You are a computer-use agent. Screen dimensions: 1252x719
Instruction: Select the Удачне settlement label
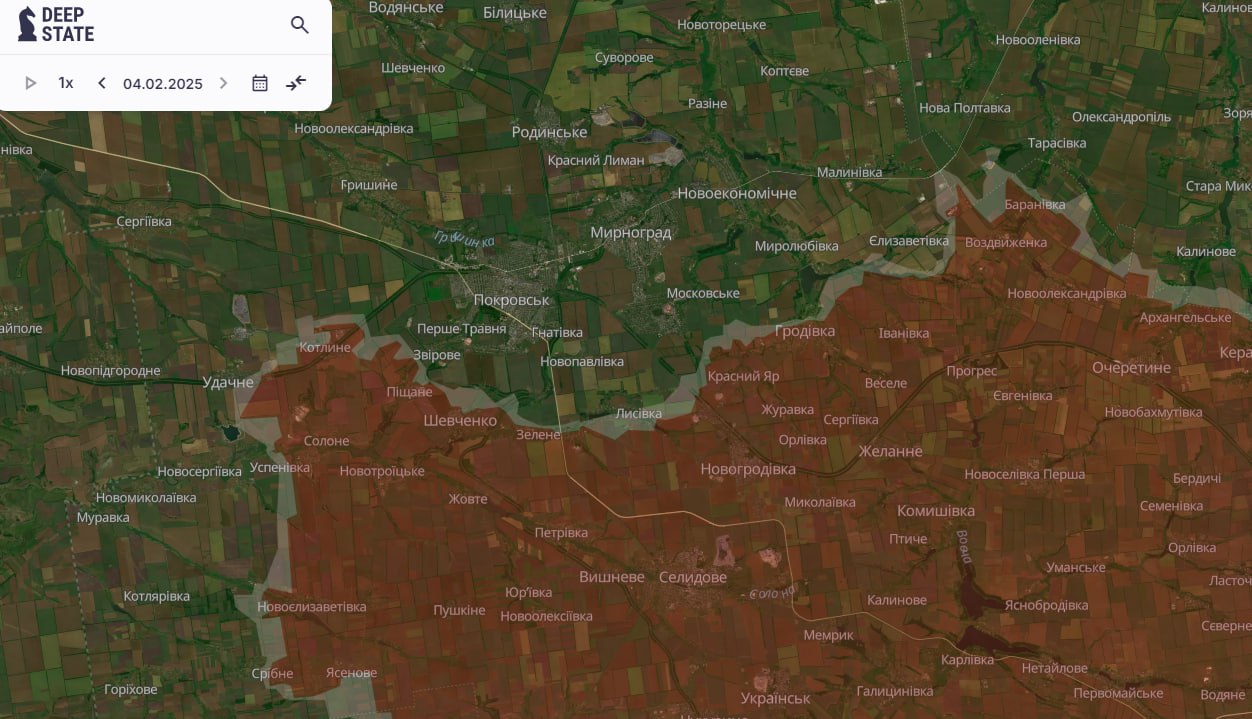(228, 382)
